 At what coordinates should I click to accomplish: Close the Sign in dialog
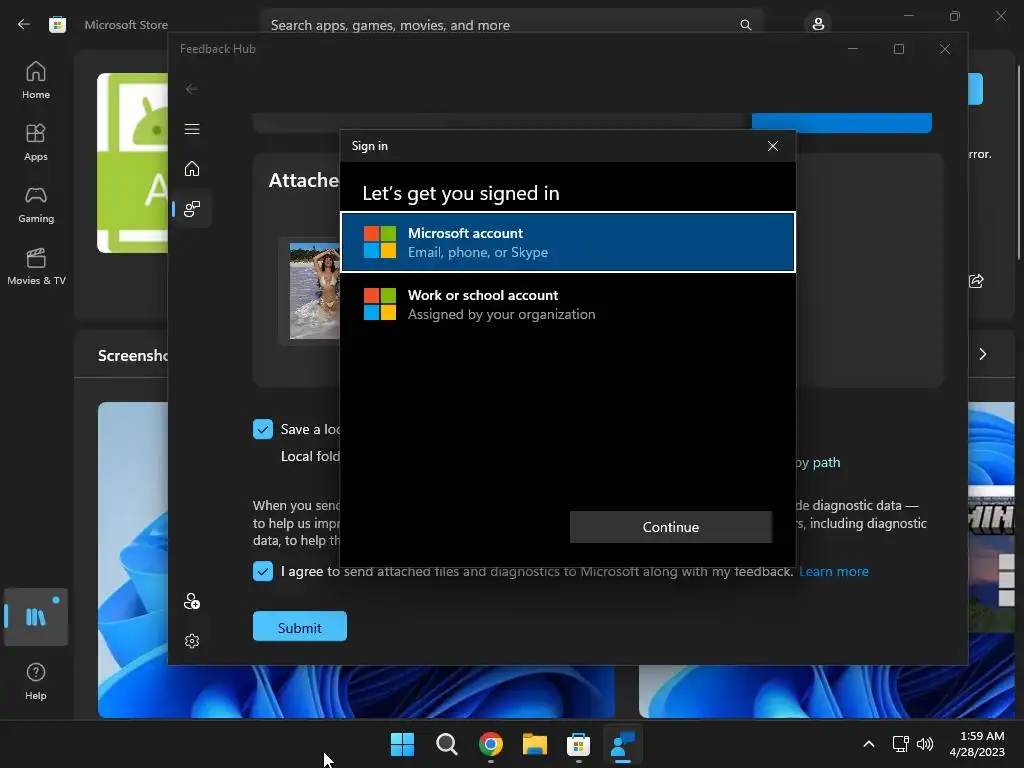point(773,146)
